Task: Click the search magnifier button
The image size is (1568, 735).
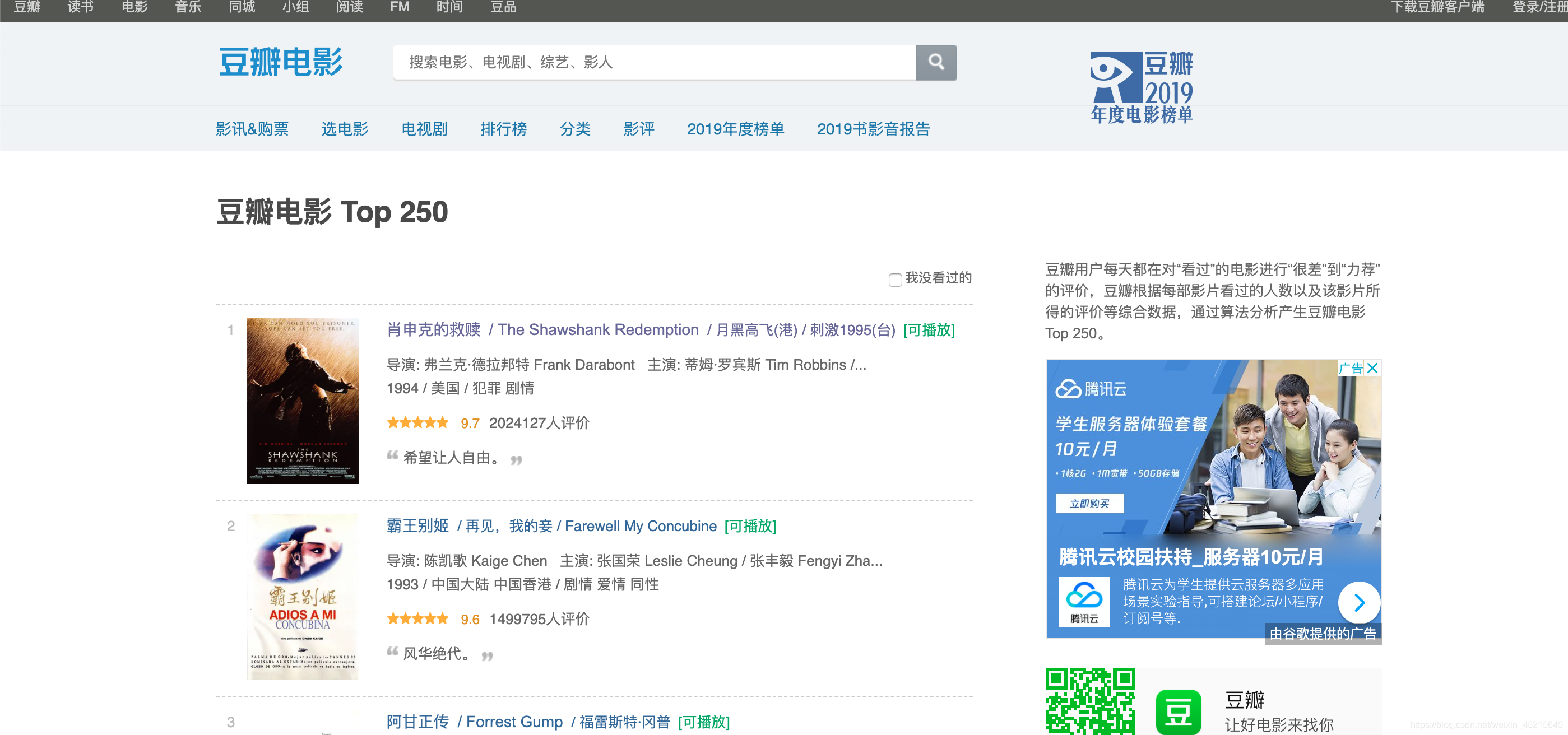Action: [x=935, y=62]
